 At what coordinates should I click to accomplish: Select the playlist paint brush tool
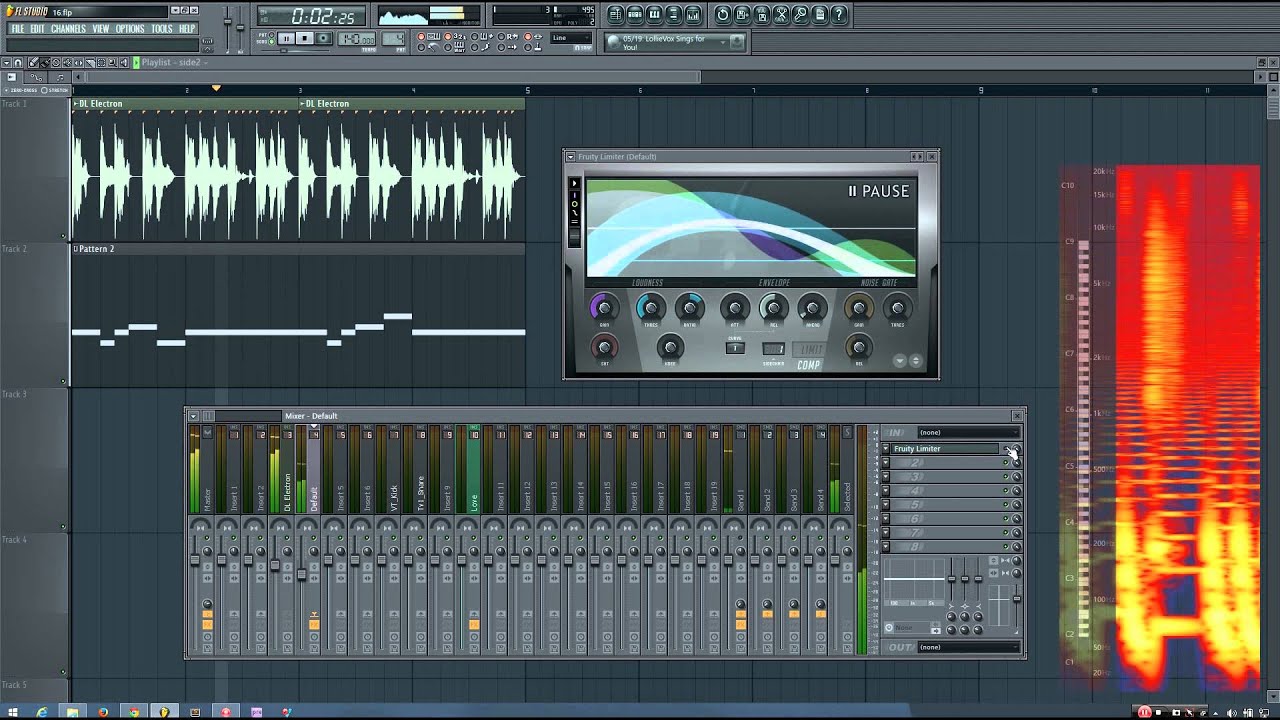tap(44, 62)
